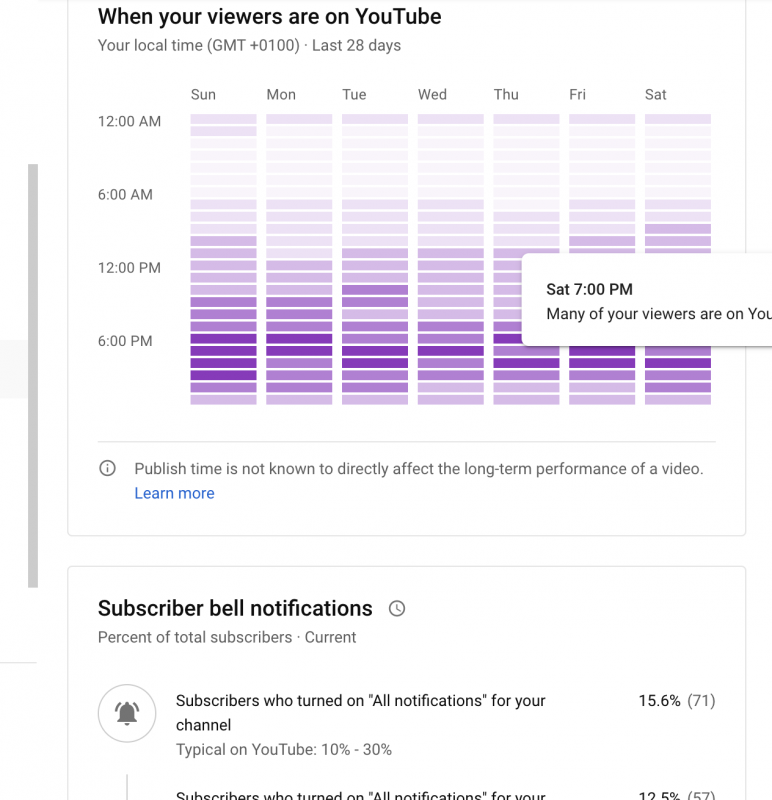
Task: Open the Learn more link
Action: click(x=174, y=493)
